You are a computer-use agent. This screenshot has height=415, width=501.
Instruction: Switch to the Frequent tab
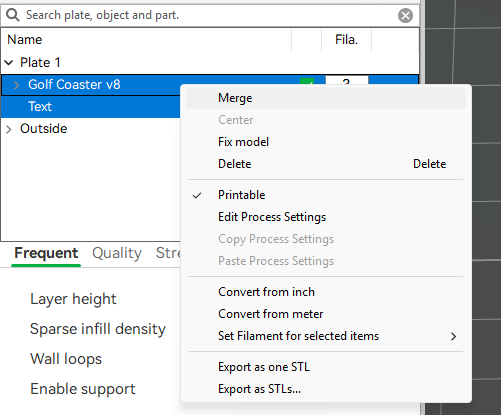click(x=46, y=253)
